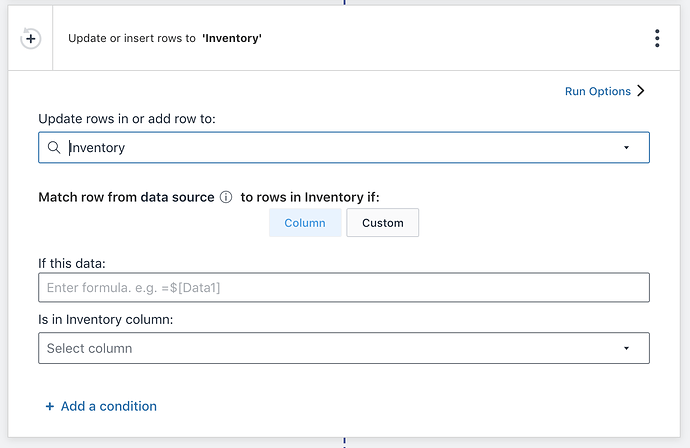Click the If this data label
Image resolution: width=690 pixels, height=448 pixels.
(x=72, y=263)
